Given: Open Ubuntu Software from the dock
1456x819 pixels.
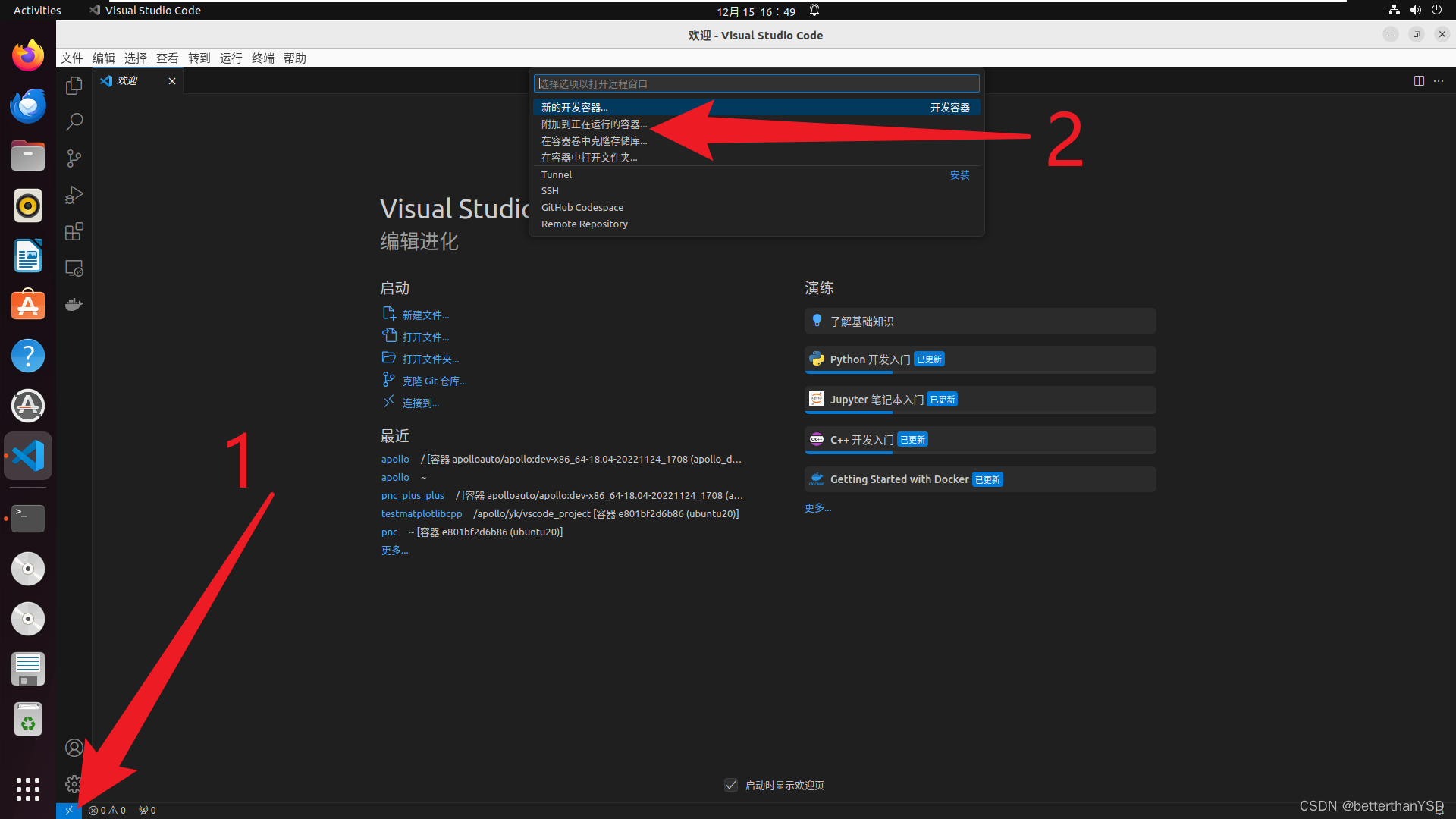Looking at the screenshot, I should click(28, 306).
